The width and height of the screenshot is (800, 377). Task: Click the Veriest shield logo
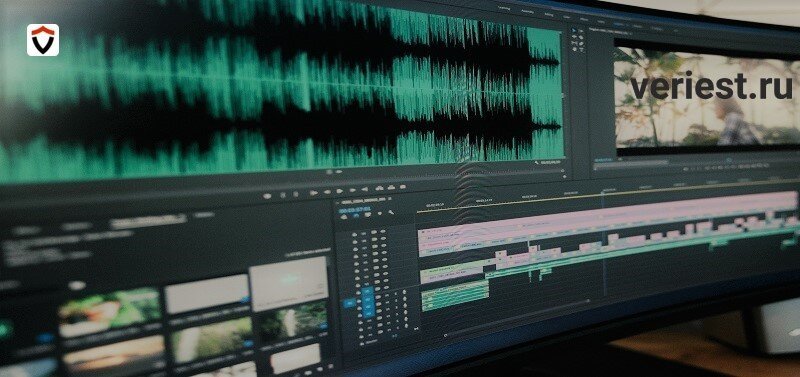click(x=43, y=40)
